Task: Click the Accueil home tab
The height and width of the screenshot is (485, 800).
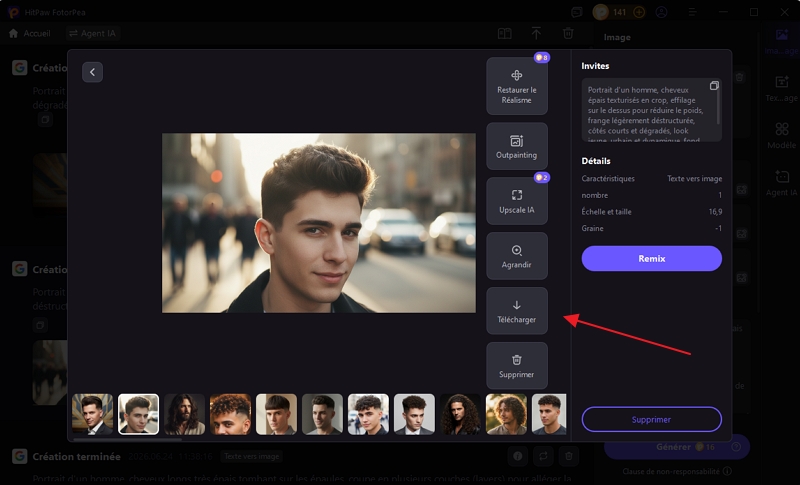Action: [x=30, y=33]
